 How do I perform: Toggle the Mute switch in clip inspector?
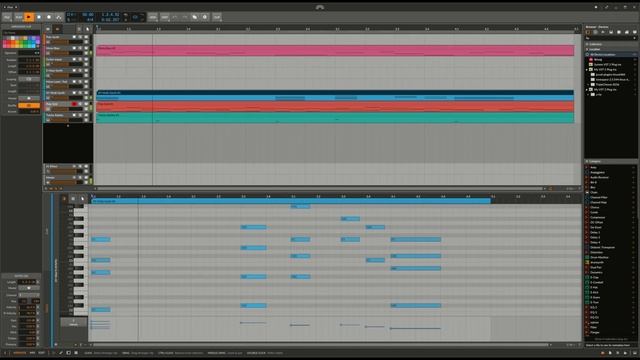[x=29, y=98]
